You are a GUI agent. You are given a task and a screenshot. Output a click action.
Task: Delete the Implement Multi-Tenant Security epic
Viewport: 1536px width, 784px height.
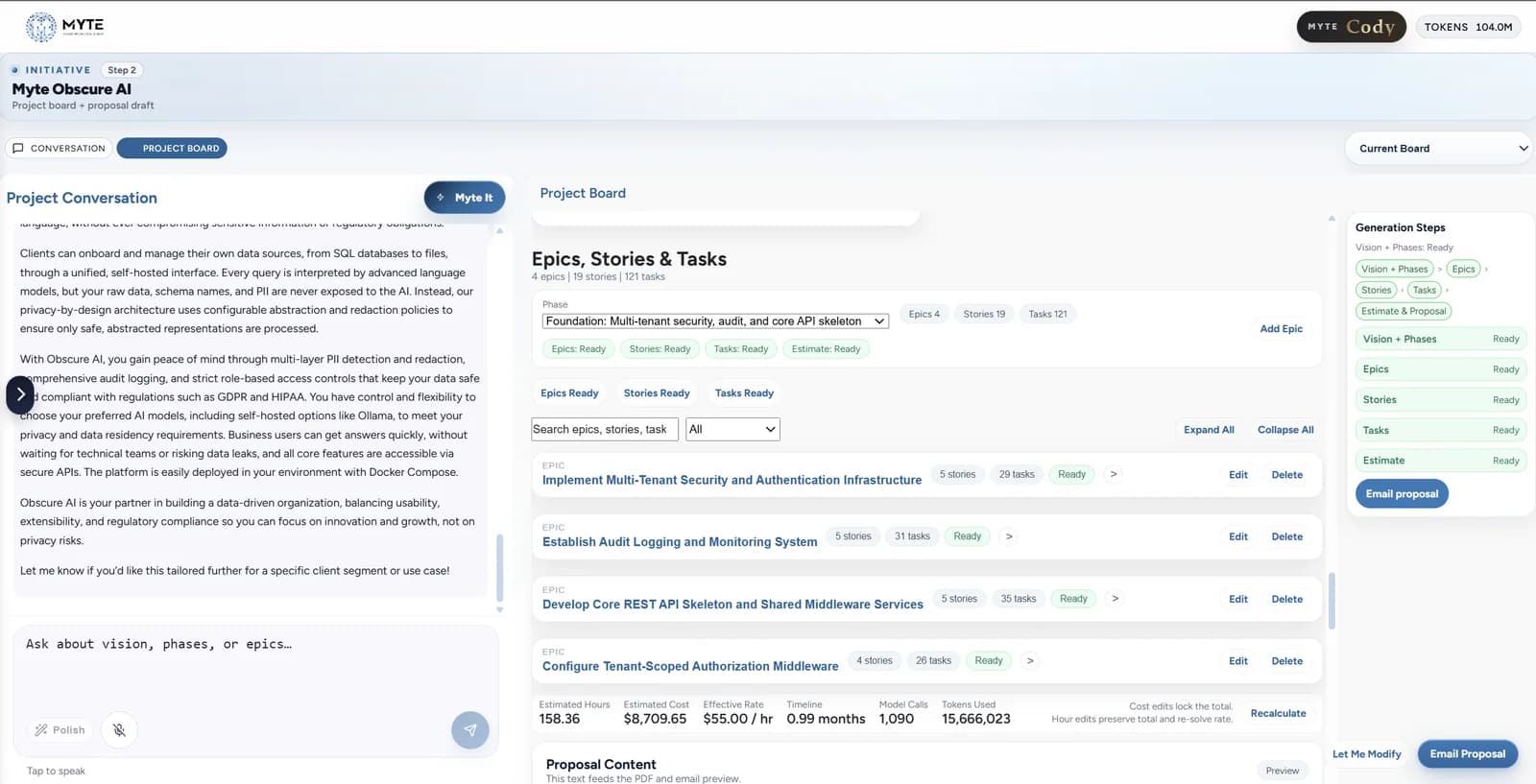tap(1287, 475)
